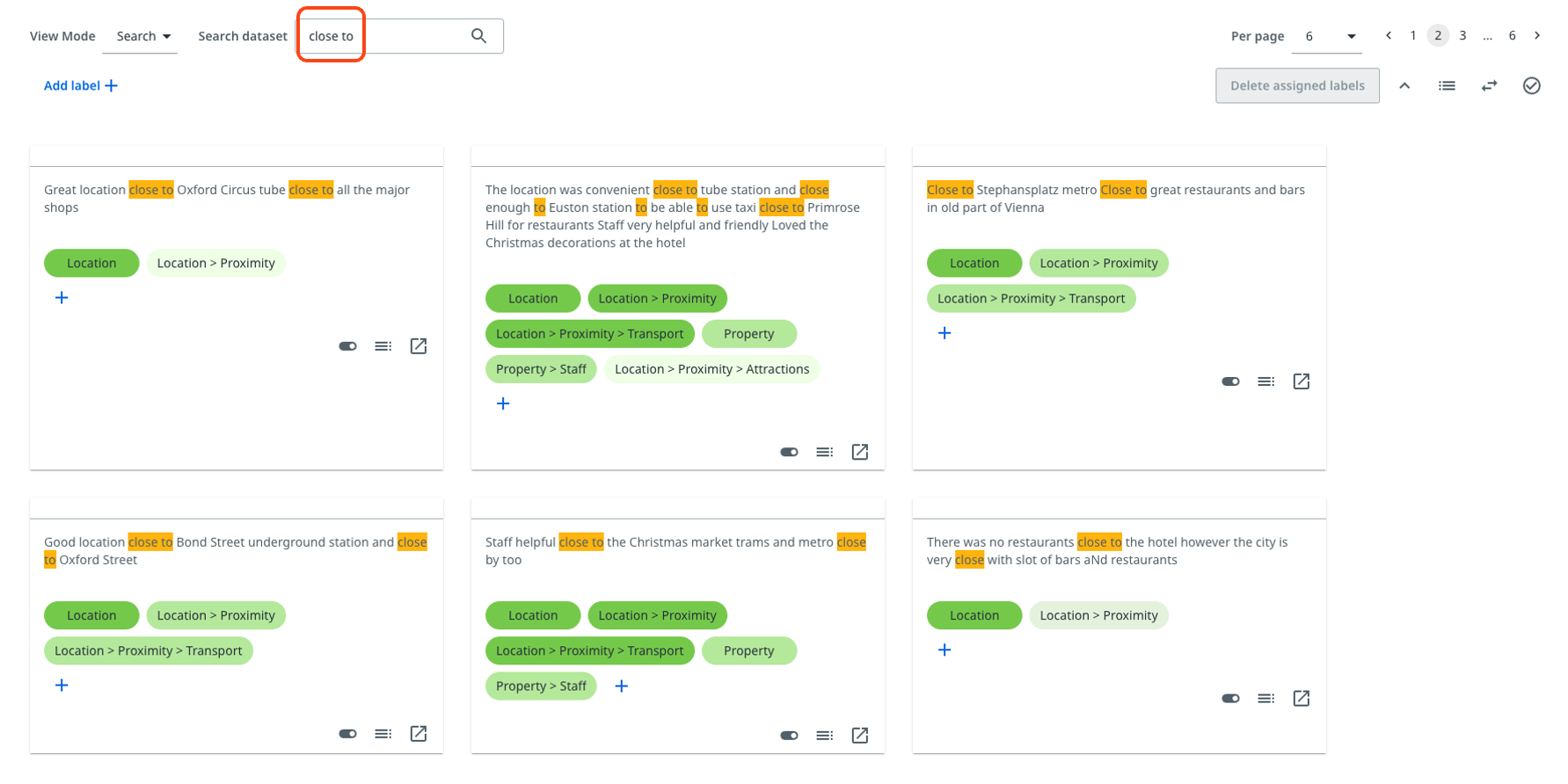Viewport: 1568px width, 784px height.
Task: Click the list view icon in toolbar
Action: (x=1447, y=85)
